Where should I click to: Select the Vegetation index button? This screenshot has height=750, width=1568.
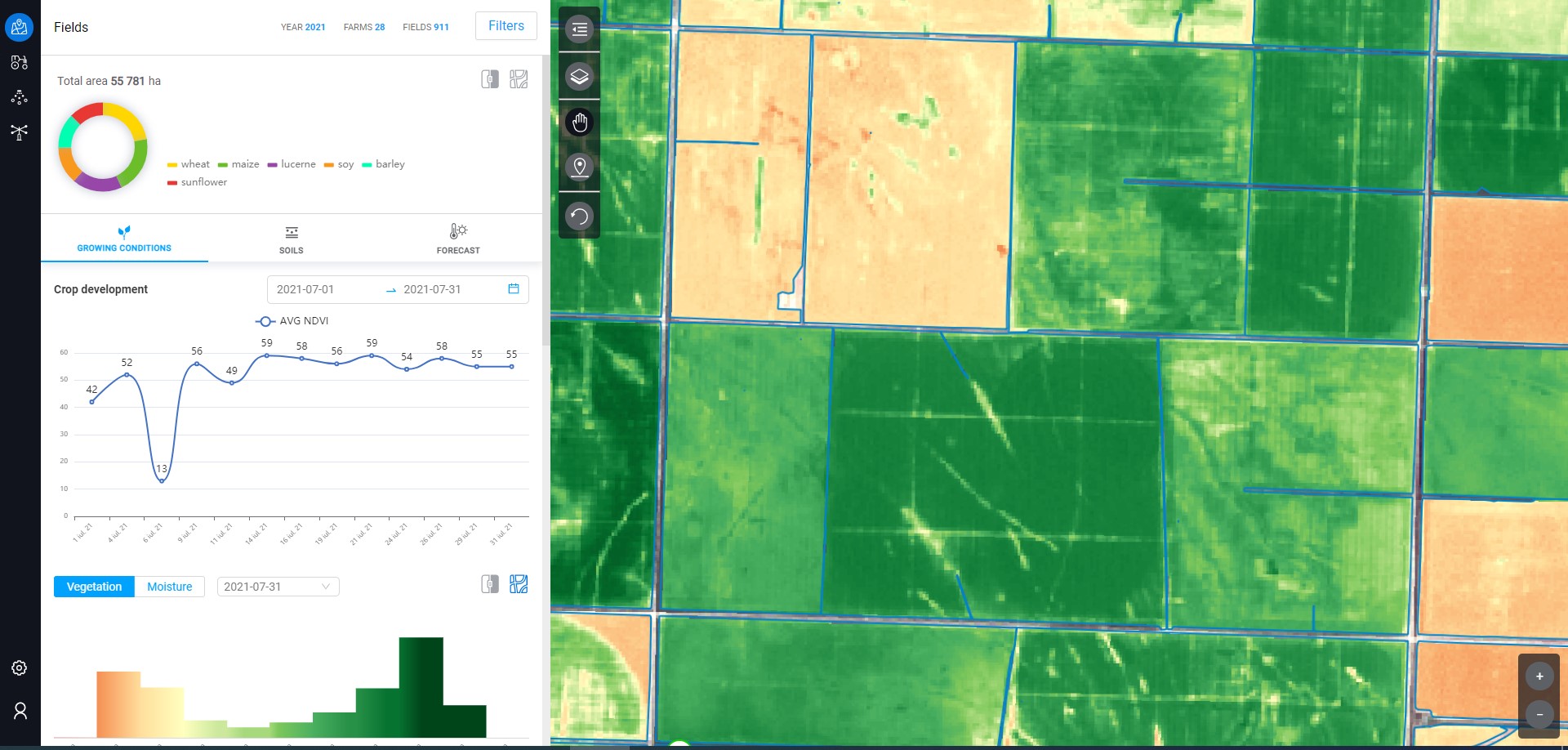click(94, 587)
